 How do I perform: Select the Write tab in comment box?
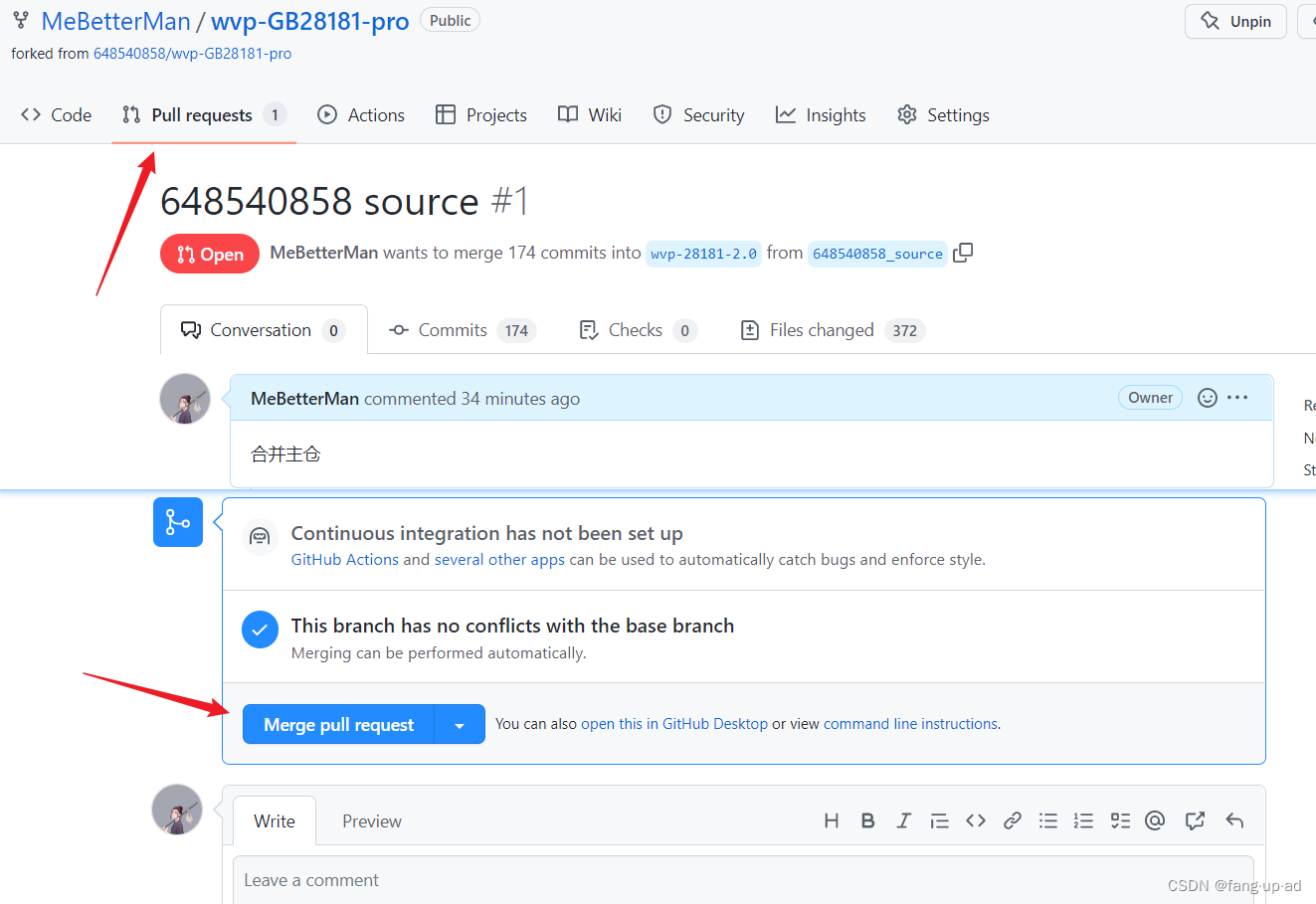tap(275, 821)
